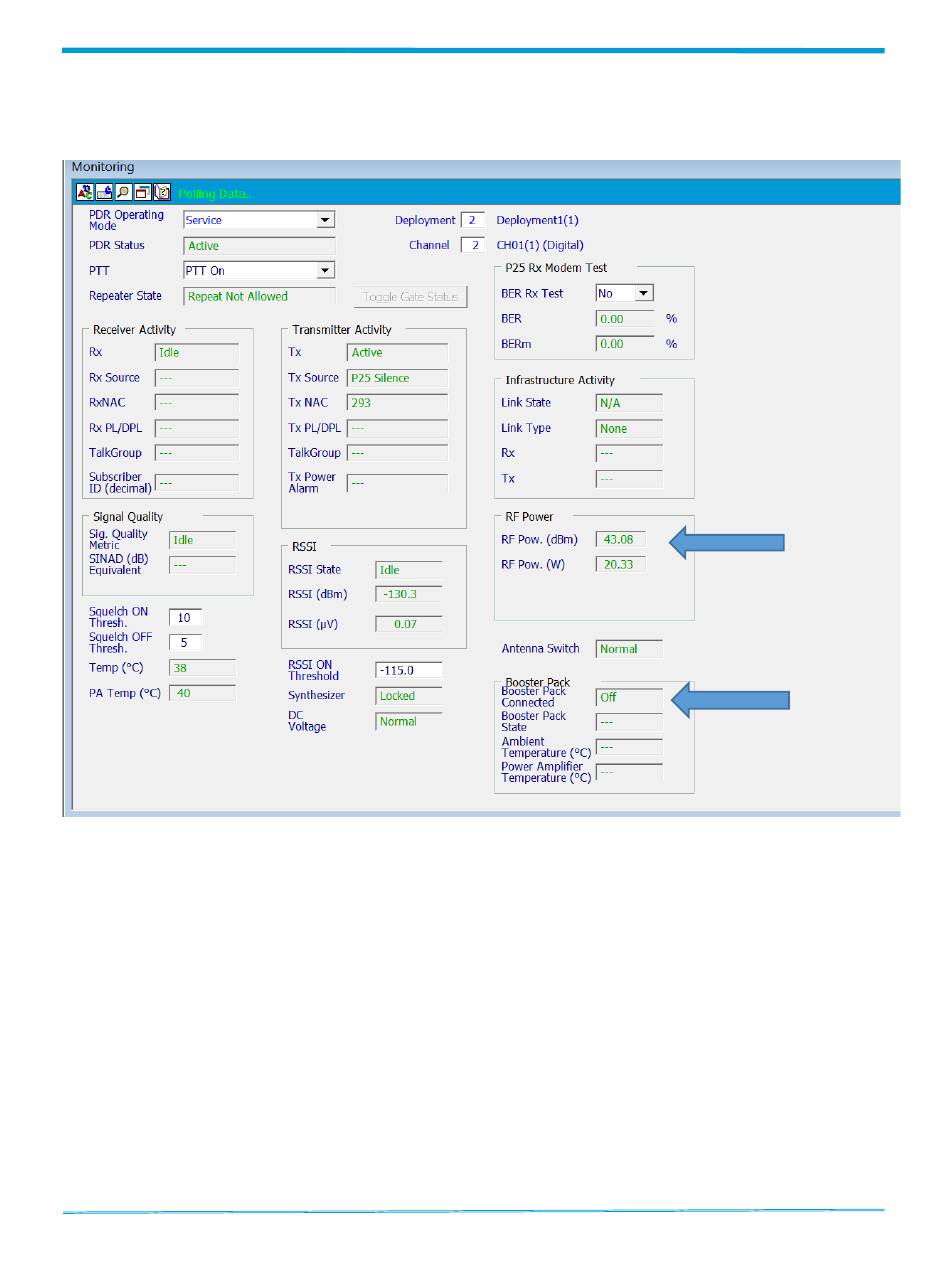Click the Repeater State value Repeat Not Allowed
The height and width of the screenshot is (1267, 950).
(x=259, y=296)
